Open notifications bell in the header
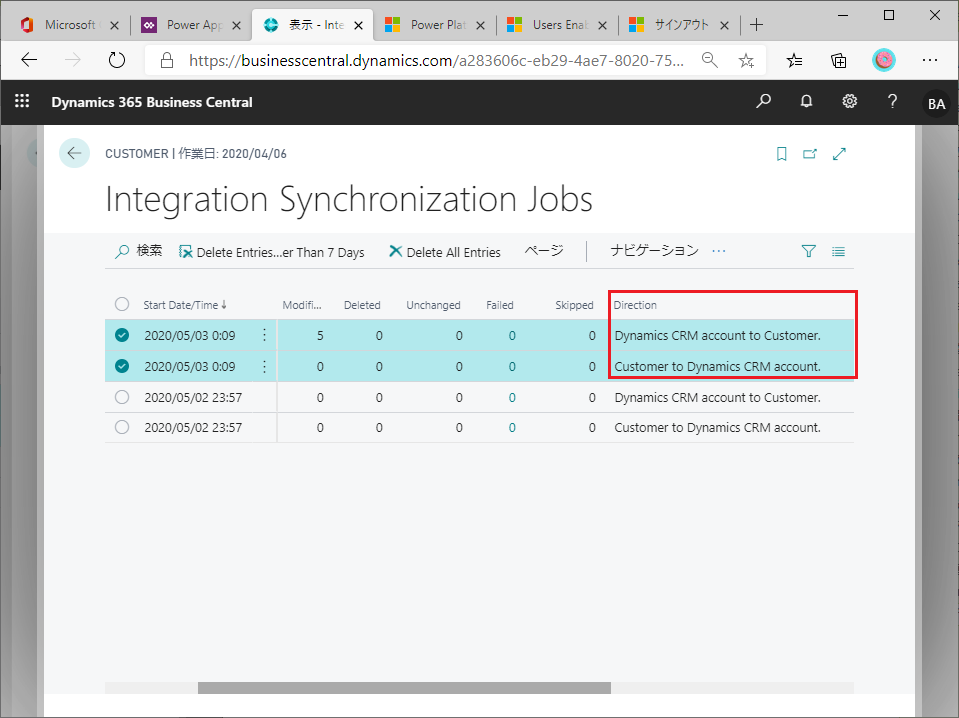The height and width of the screenshot is (718, 959). (806, 102)
